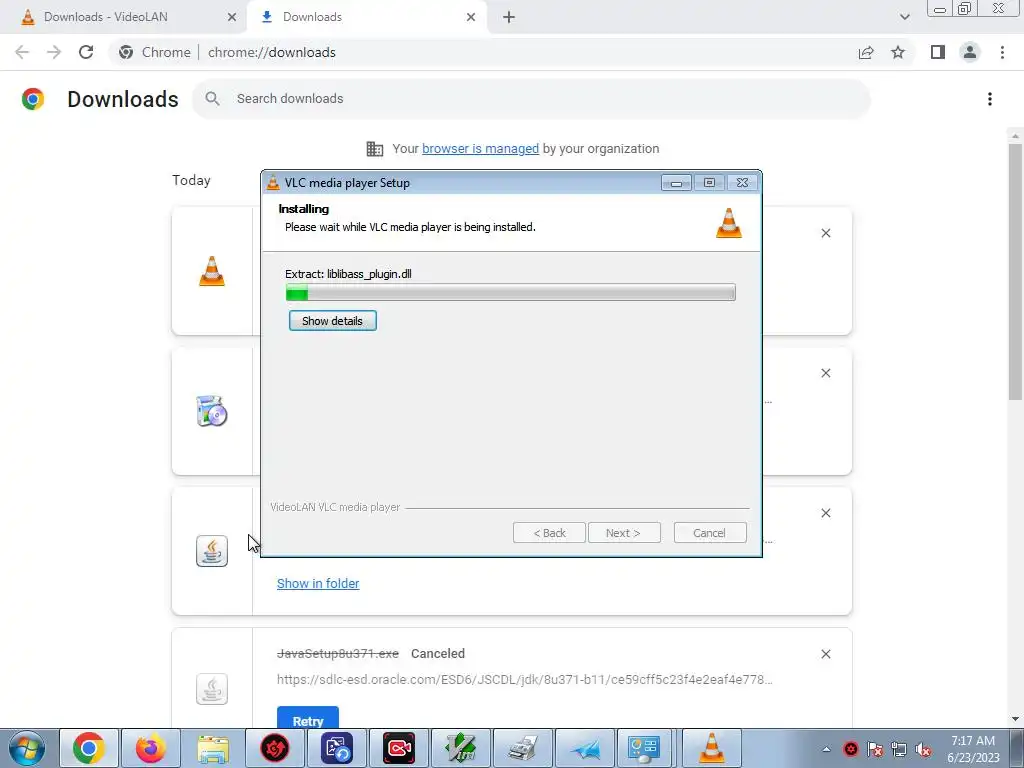Go forward in Chrome
Screen dimensions: 1024x768
54,52
